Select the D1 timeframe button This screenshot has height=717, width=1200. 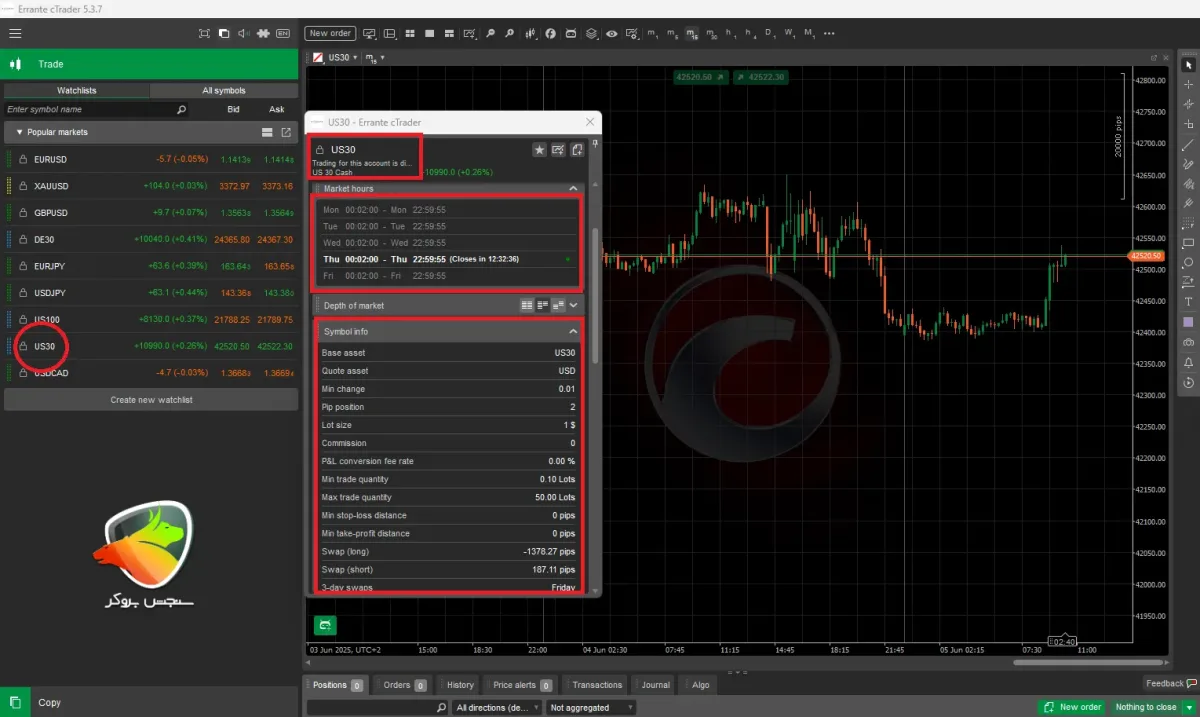click(x=770, y=33)
